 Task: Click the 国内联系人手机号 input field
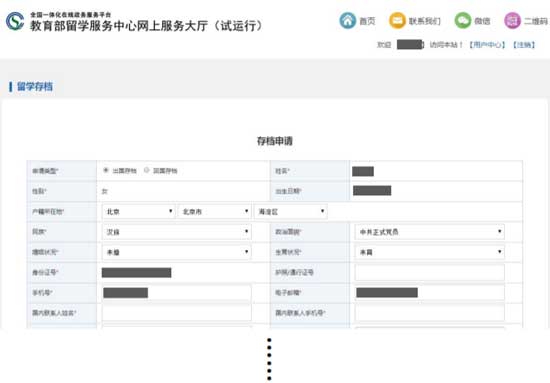click(x=430, y=313)
